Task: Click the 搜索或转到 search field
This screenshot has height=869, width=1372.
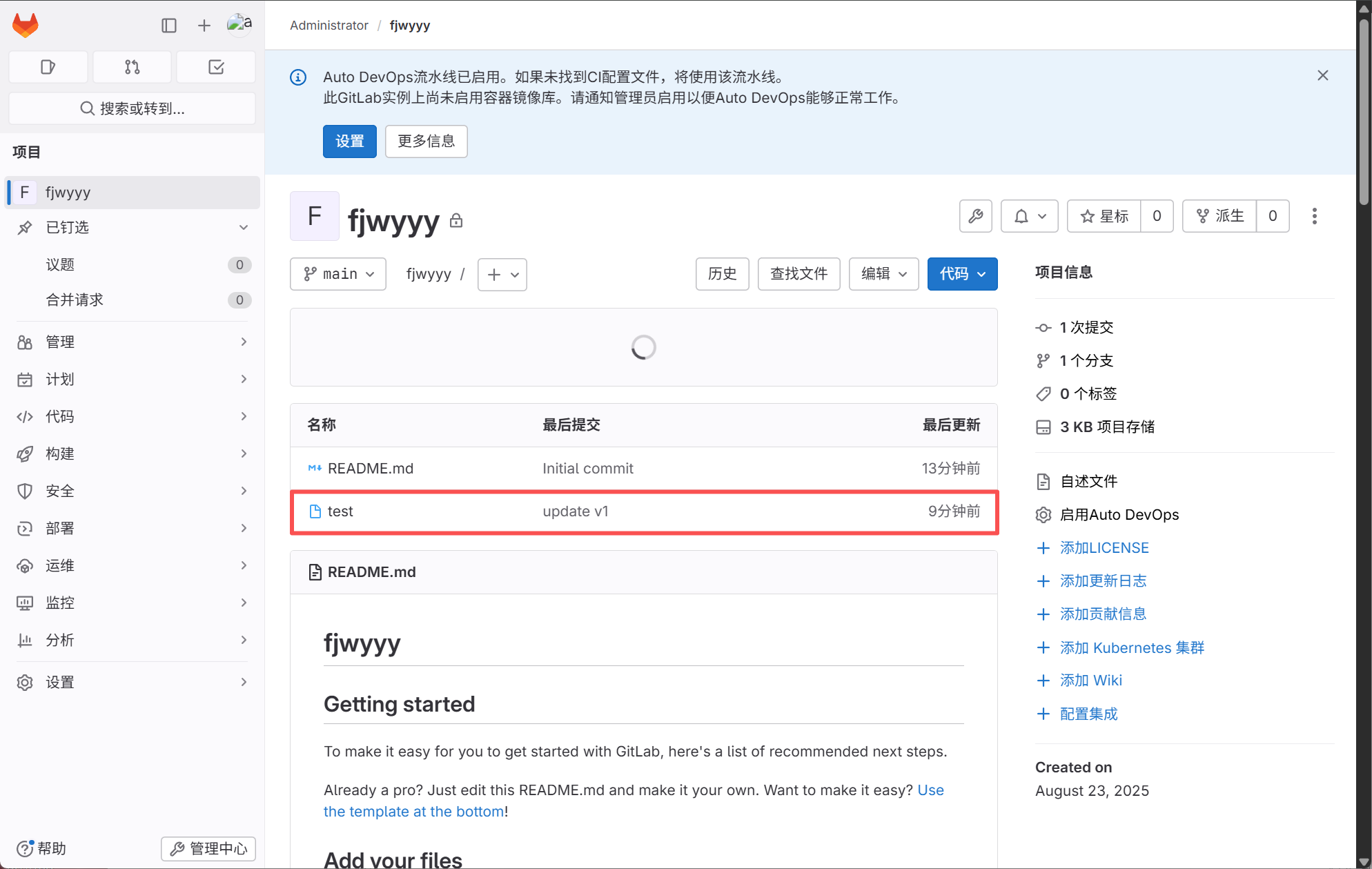Action: pos(132,108)
